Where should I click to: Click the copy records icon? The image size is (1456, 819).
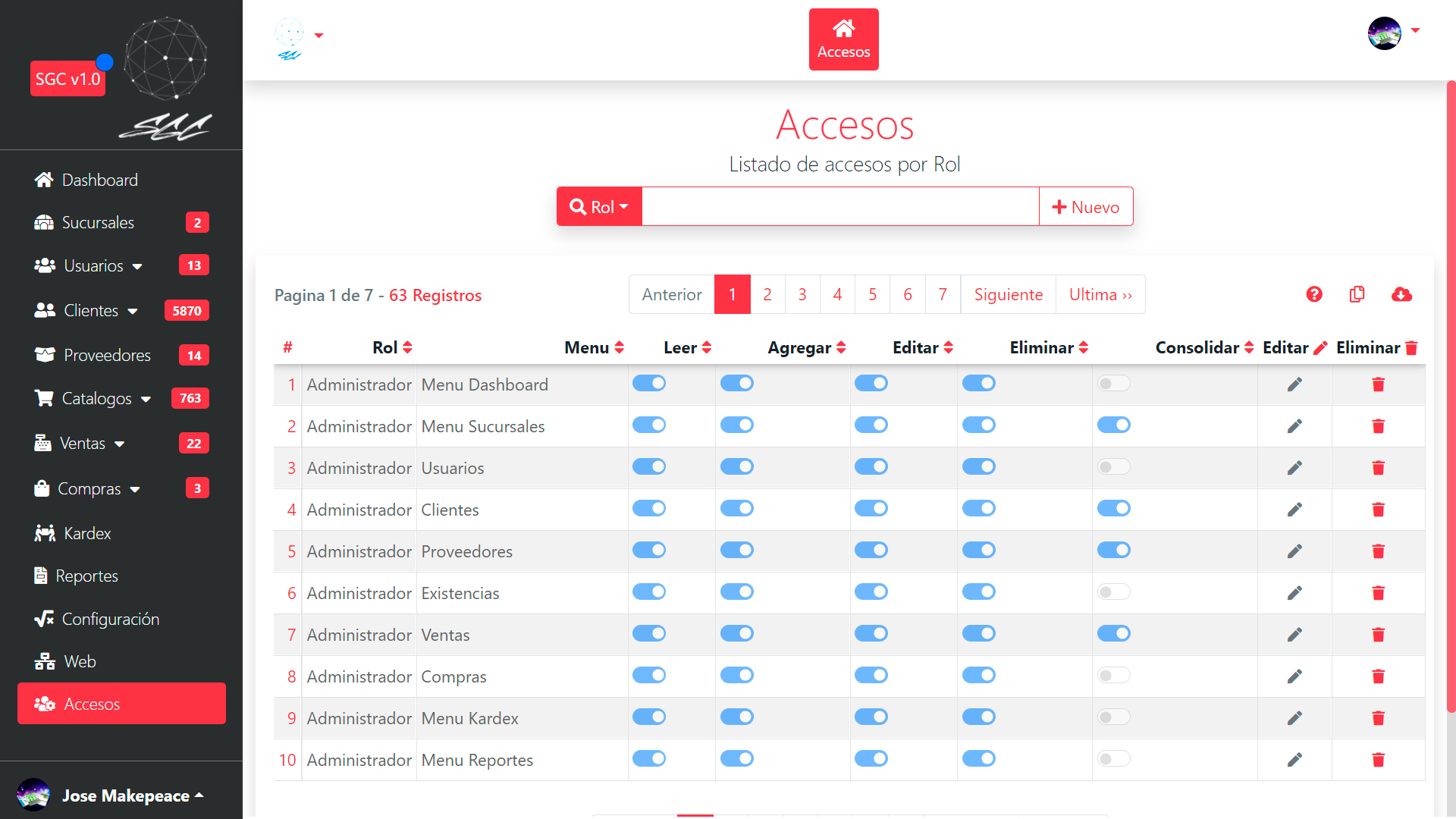pyautogui.click(x=1357, y=294)
